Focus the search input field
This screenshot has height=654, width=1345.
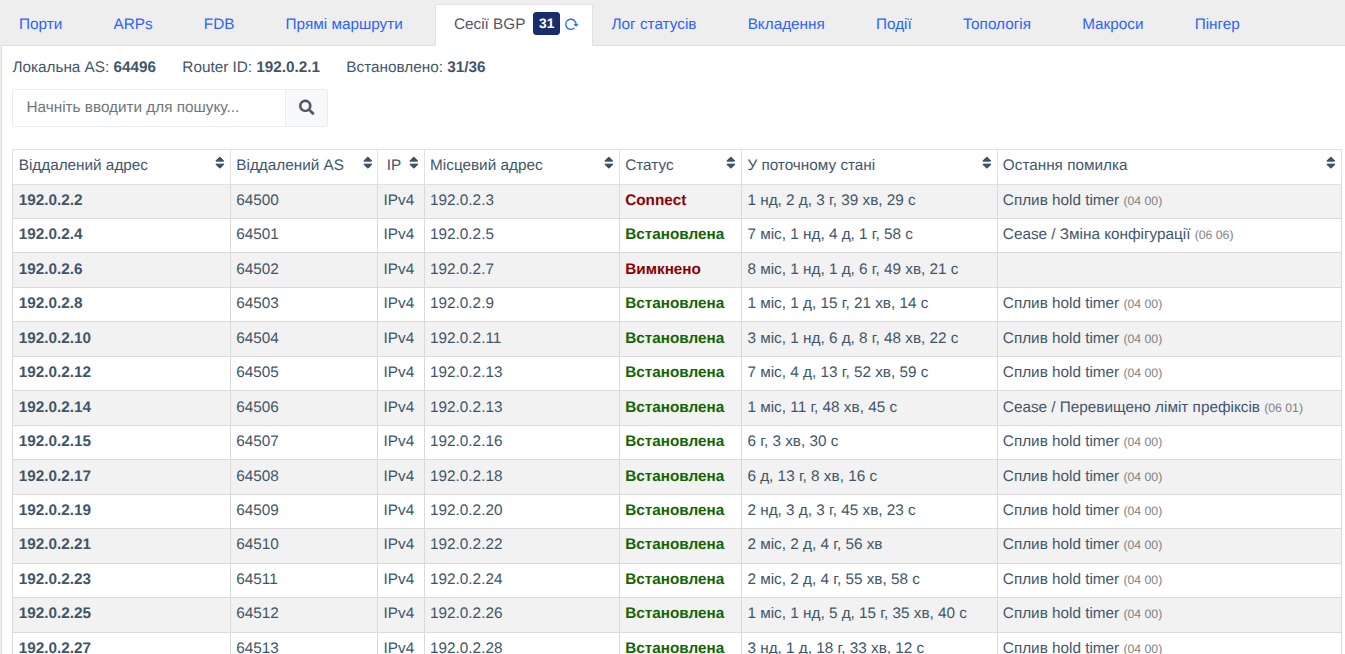coord(149,108)
